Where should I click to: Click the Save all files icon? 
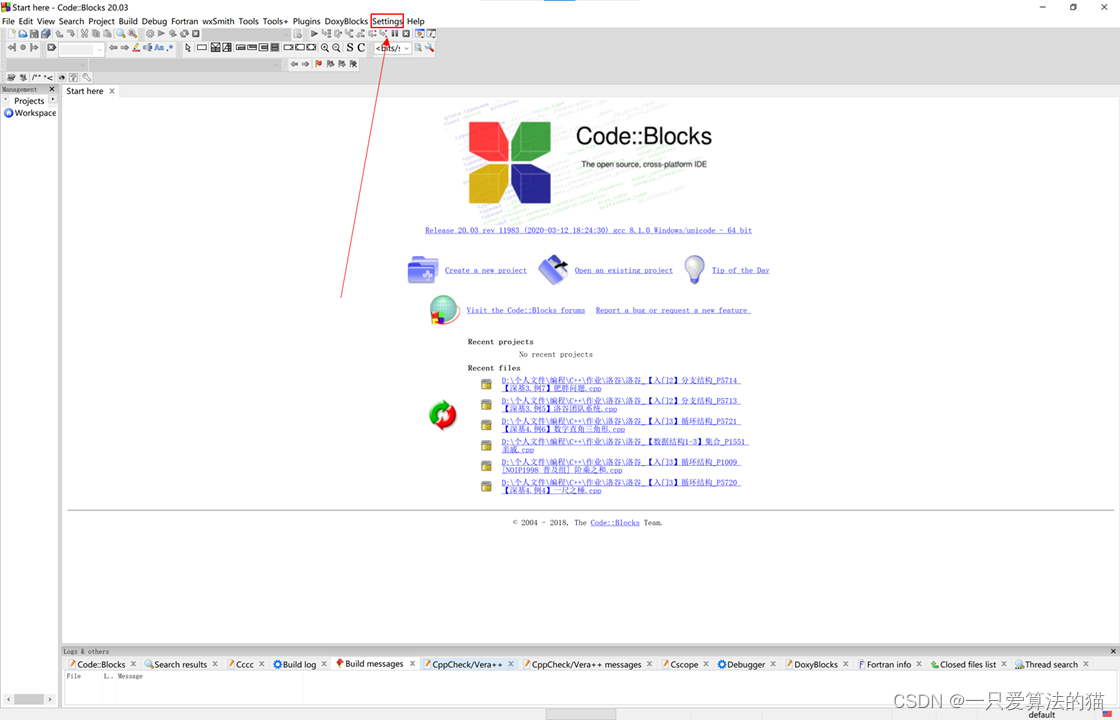[45, 34]
